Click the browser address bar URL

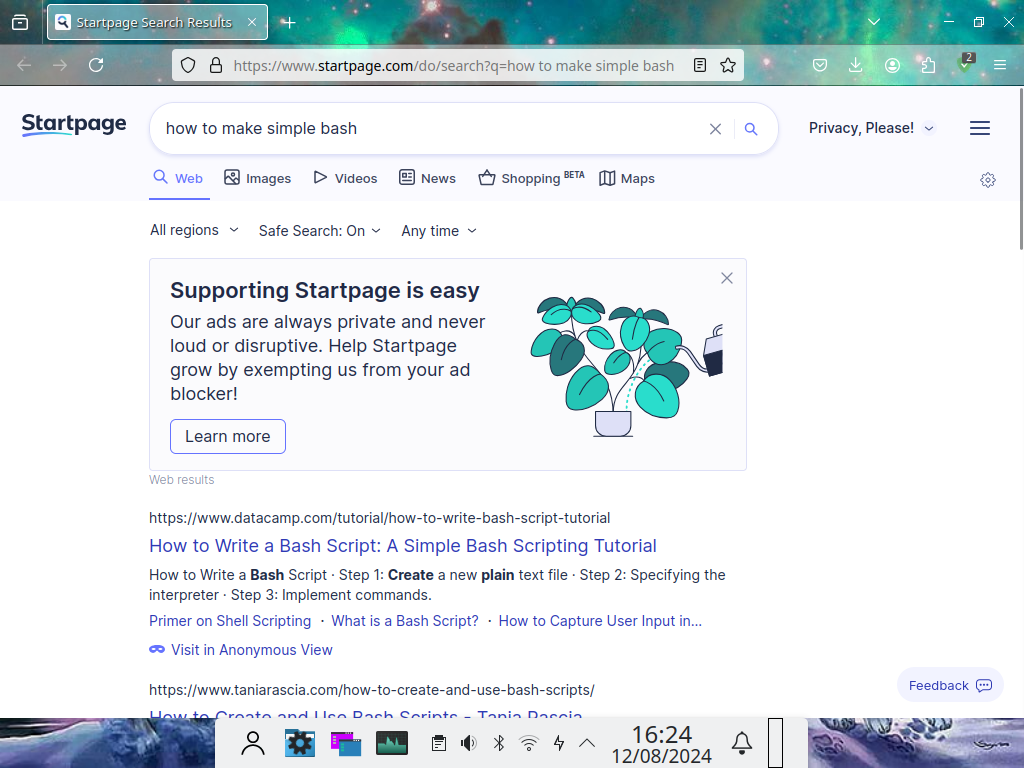(454, 66)
